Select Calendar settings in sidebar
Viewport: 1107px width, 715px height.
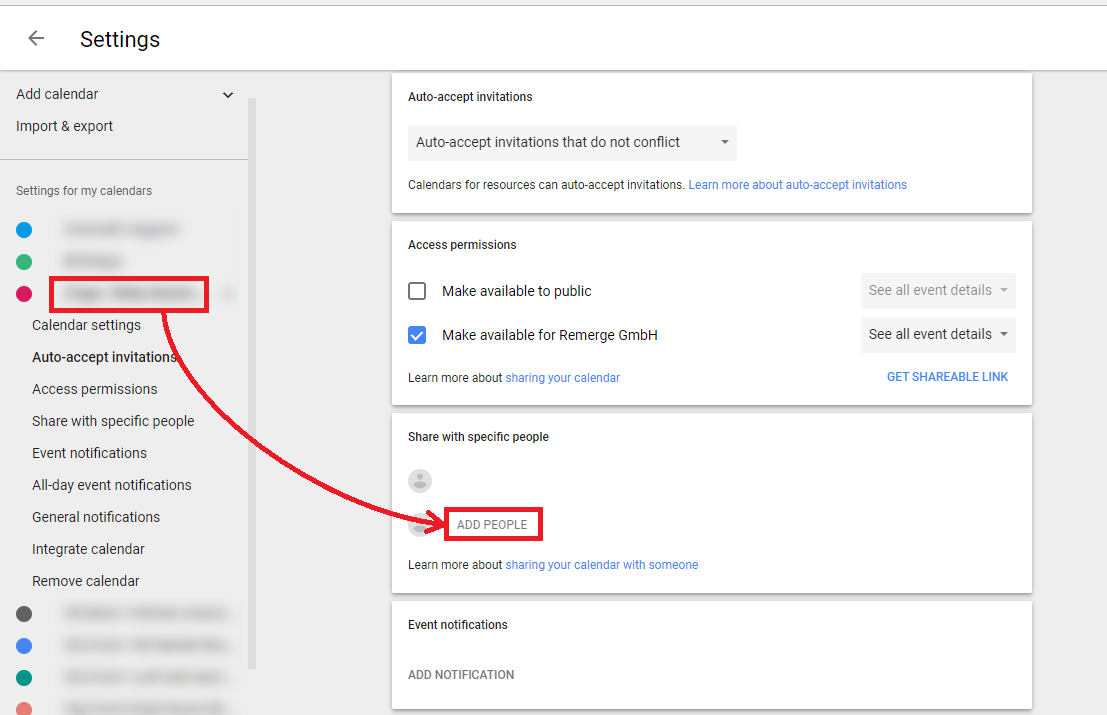(x=86, y=325)
